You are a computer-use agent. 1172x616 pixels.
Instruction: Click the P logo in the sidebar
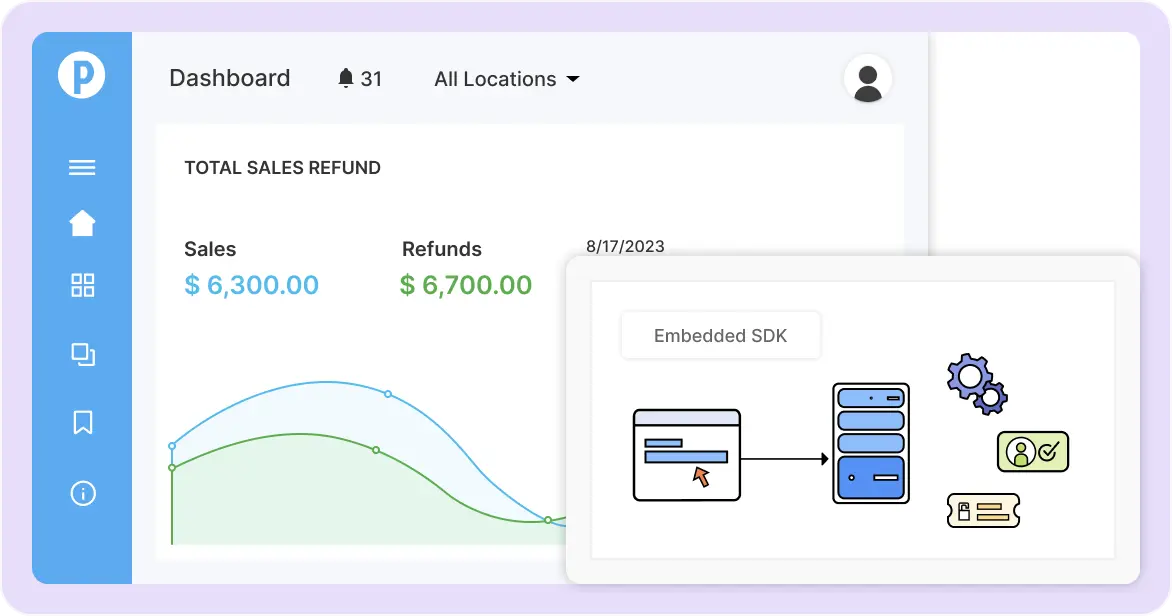click(x=81, y=74)
